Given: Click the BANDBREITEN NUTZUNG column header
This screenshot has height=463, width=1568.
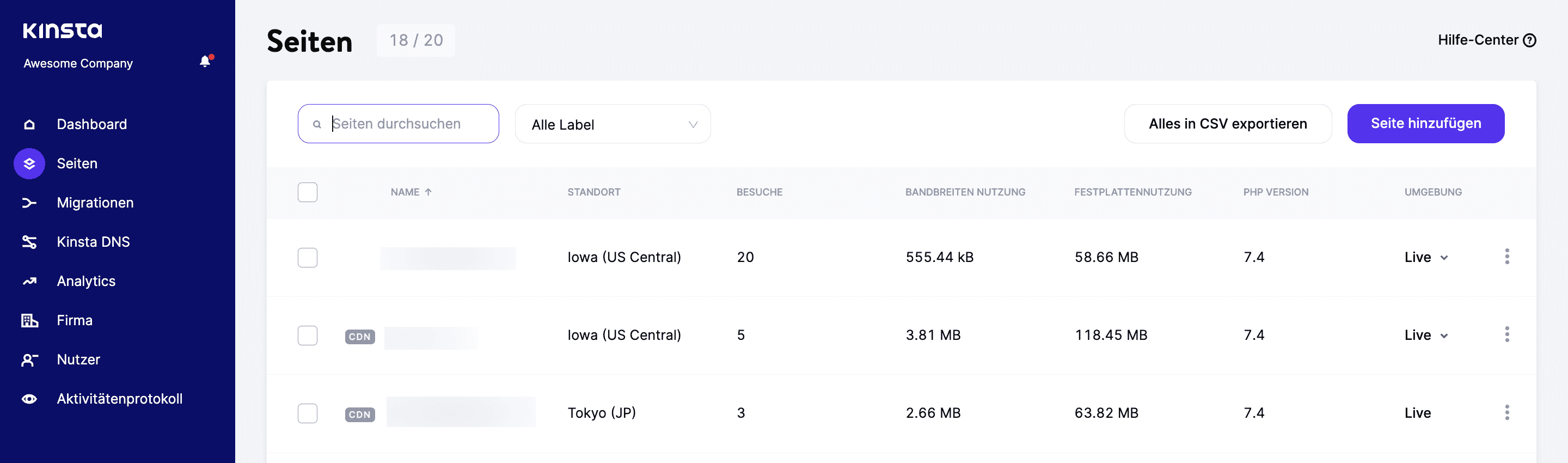Looking at the screenshot, I should [965, 192].
